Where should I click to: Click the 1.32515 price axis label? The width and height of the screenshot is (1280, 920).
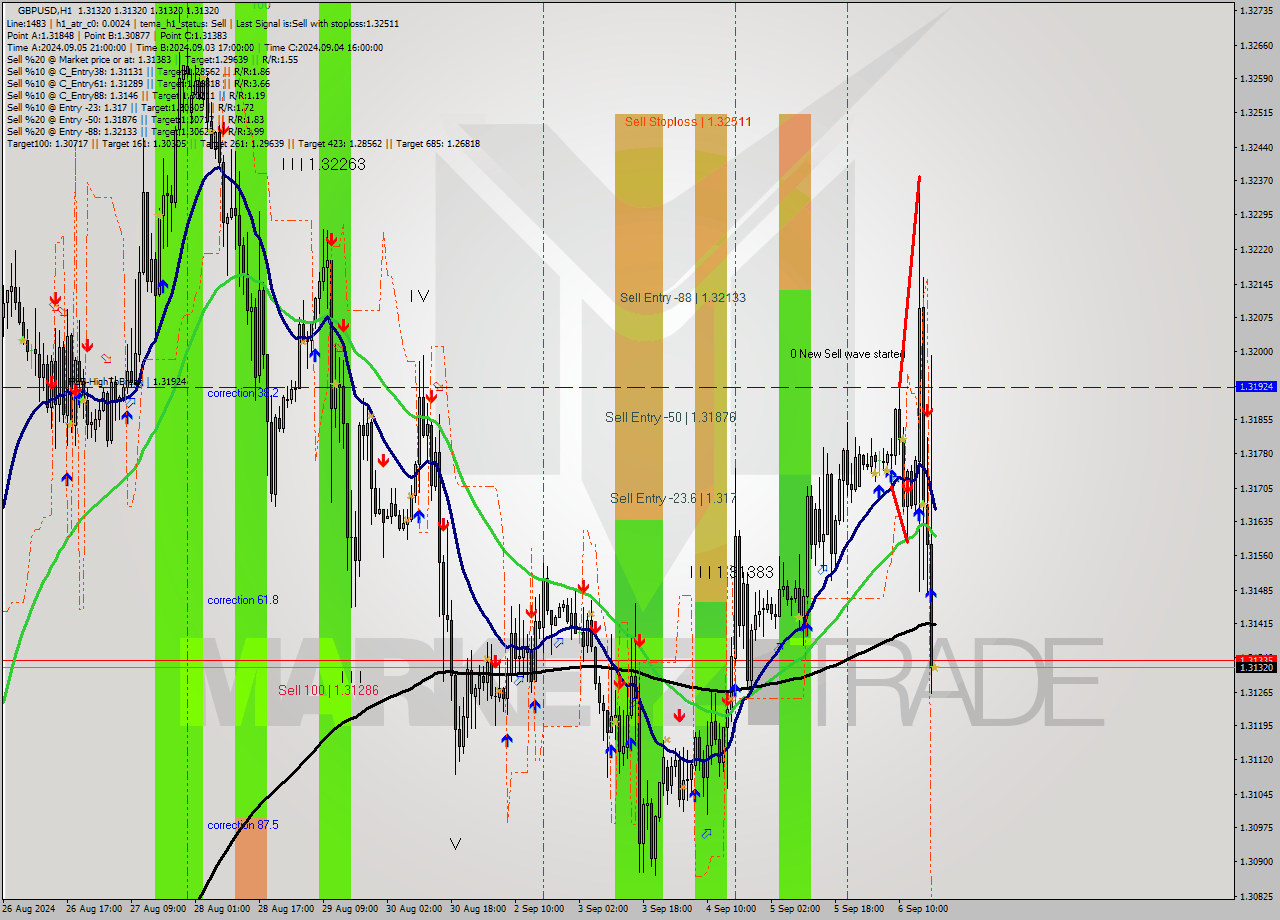pyautogui.click(x=1255, y=112)
